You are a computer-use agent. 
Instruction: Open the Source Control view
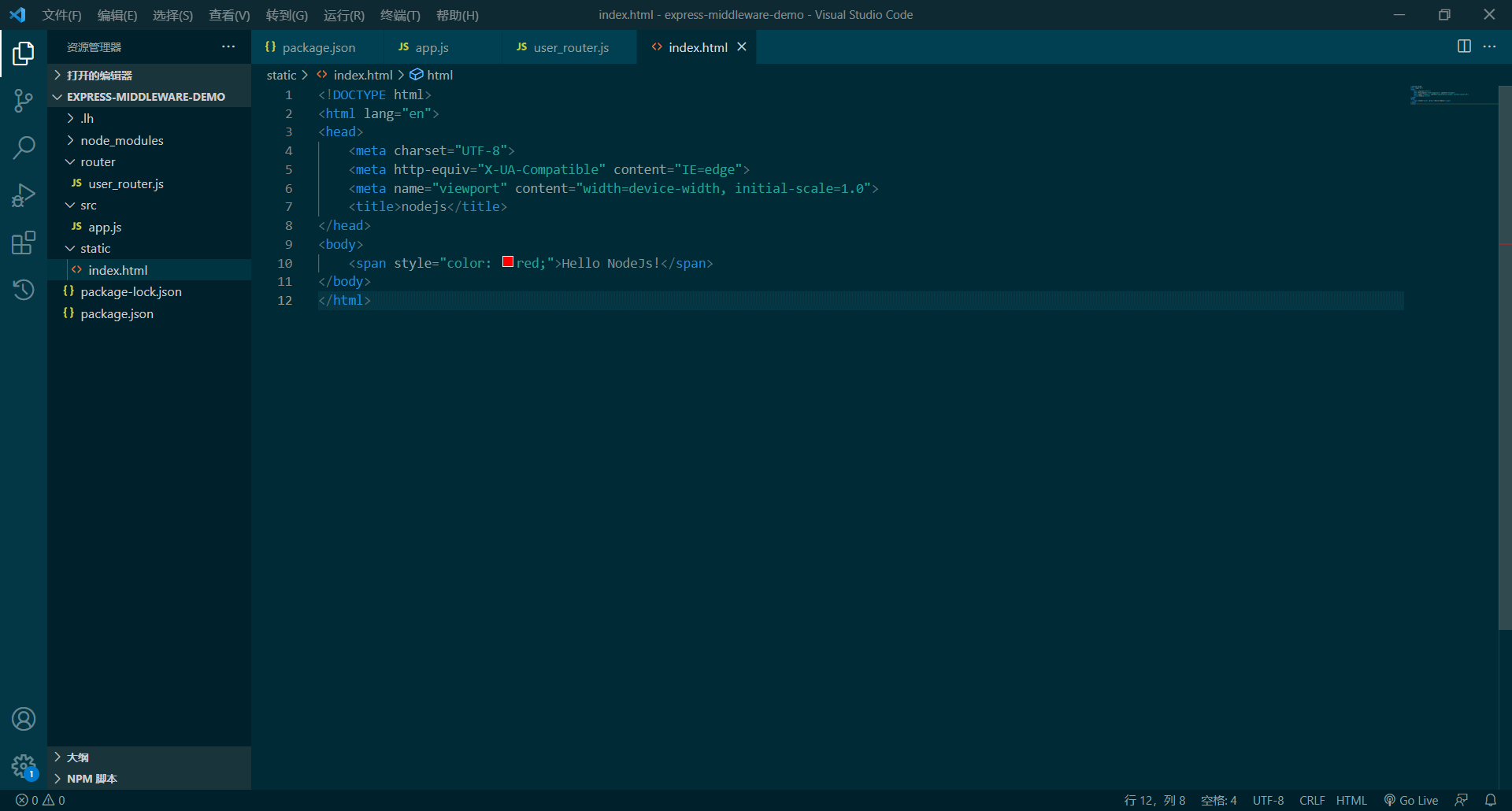24,100
